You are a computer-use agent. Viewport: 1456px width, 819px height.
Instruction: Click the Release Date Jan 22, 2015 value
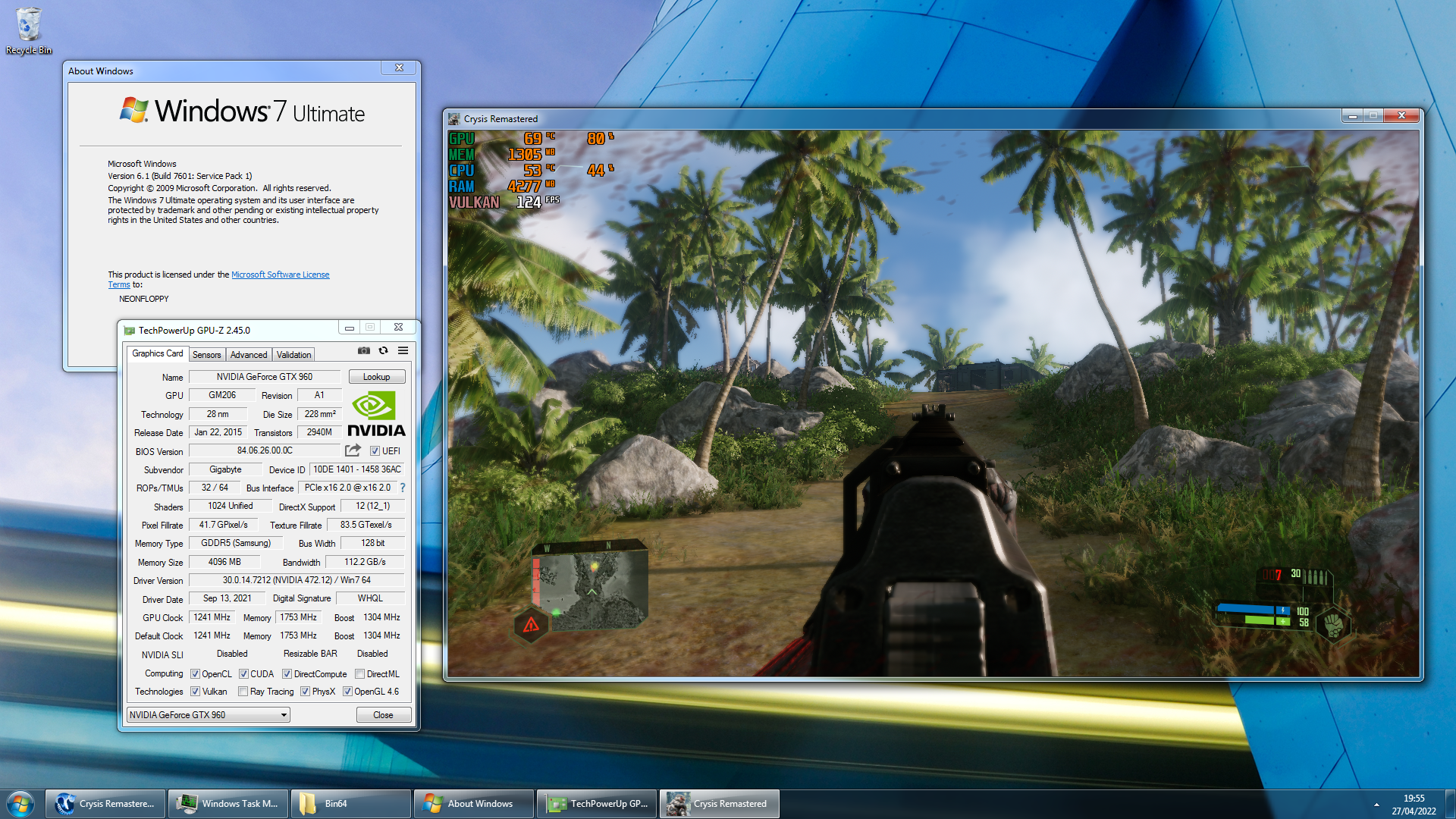pyautogui.click(x=218, y=432)
